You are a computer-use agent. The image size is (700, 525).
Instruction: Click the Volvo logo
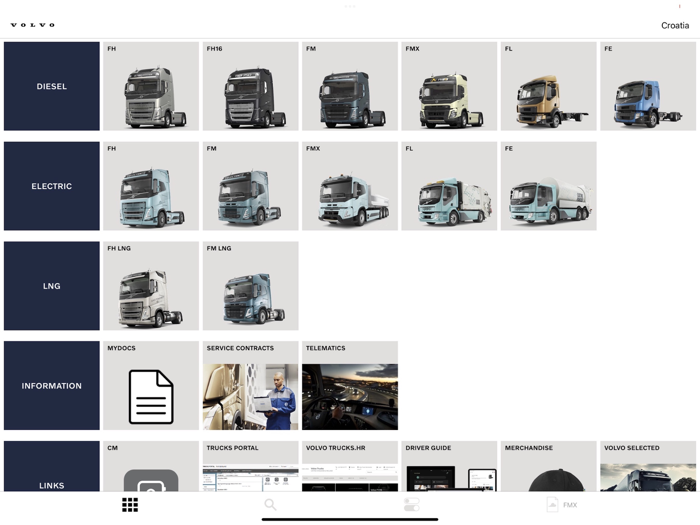[x=33, y=25]
